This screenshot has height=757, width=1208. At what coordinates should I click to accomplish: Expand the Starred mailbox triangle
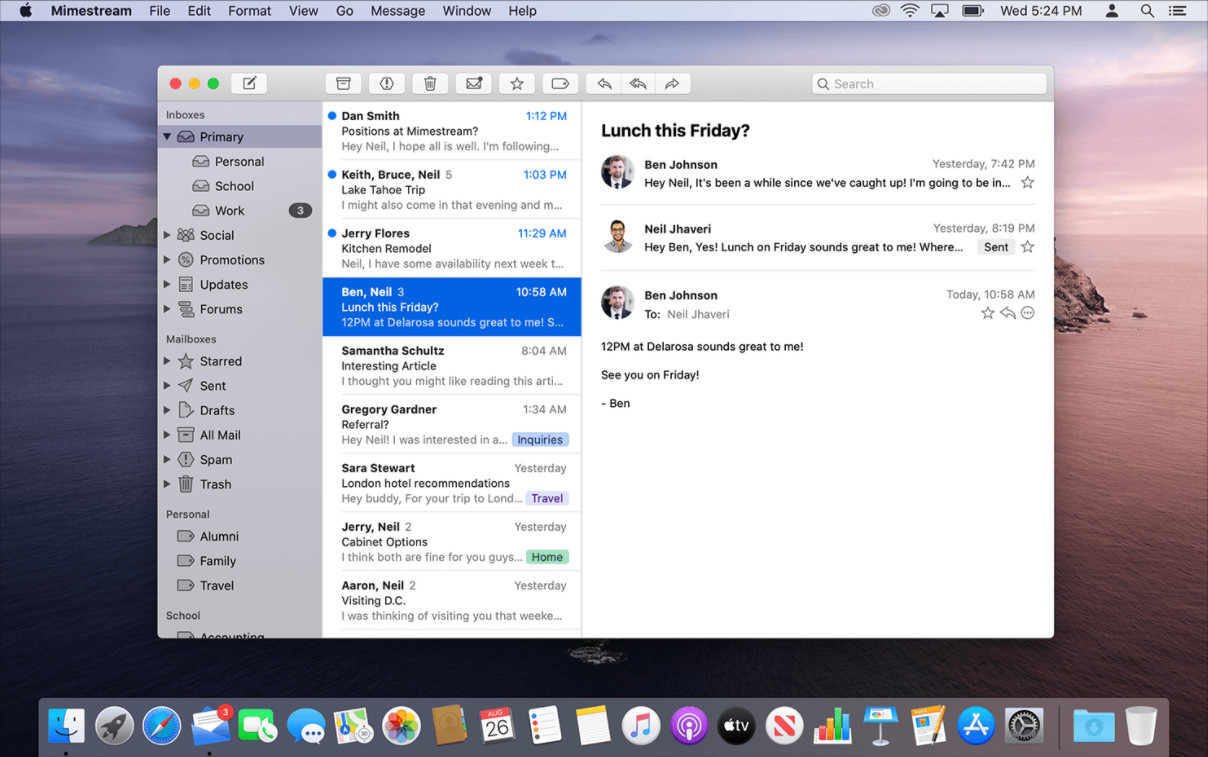(167, 361)
